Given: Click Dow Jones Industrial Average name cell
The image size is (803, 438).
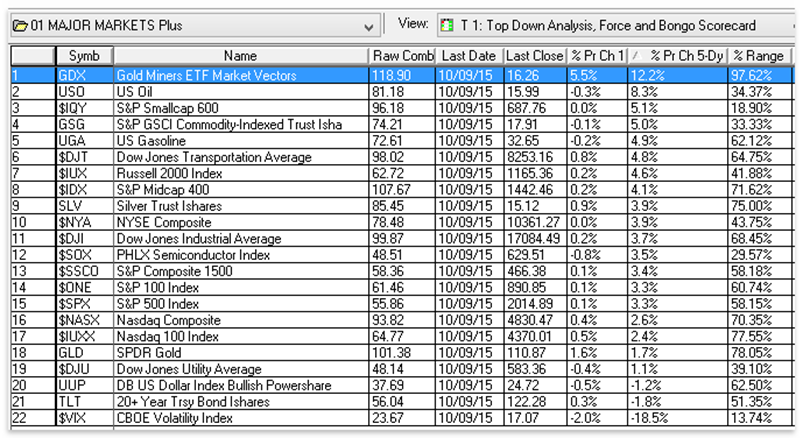Looking at the screenshot, I should tap(241, 239).
